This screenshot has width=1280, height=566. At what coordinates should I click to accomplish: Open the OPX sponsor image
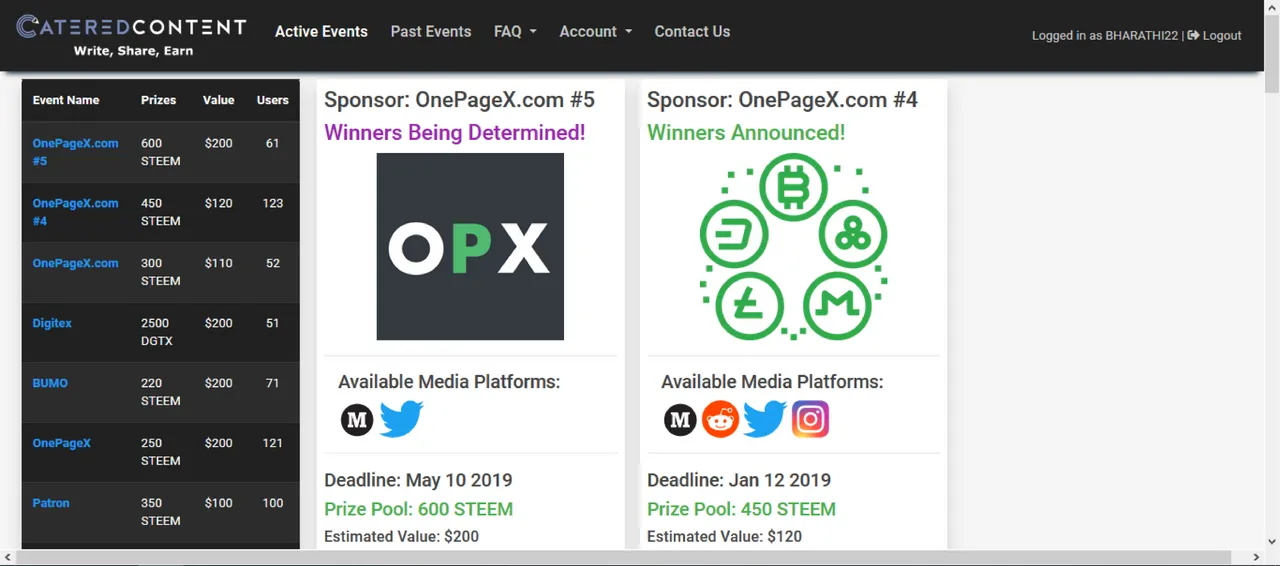coord(470,246)
